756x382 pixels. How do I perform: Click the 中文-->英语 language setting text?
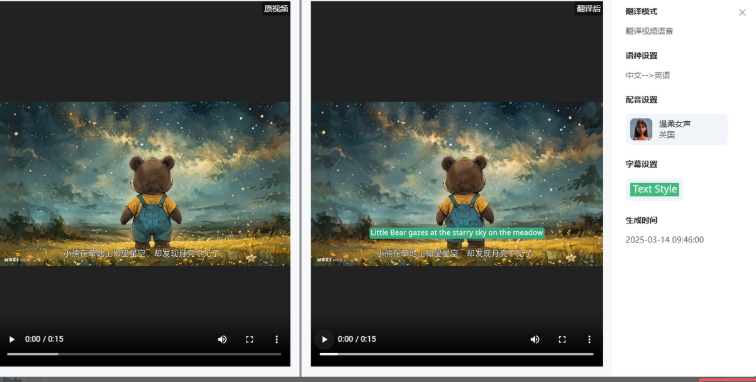pyautogui.click(x=648, y=75)
